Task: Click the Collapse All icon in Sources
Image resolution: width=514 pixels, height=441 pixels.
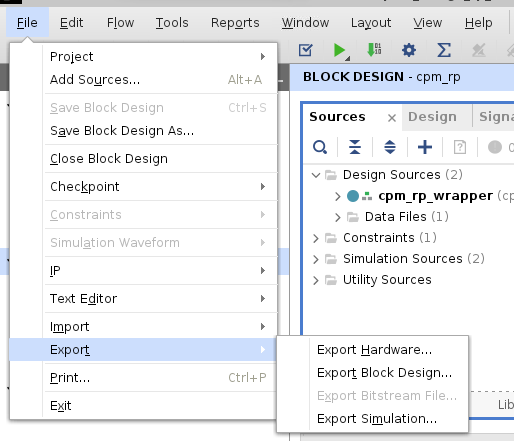Action: 355,147
